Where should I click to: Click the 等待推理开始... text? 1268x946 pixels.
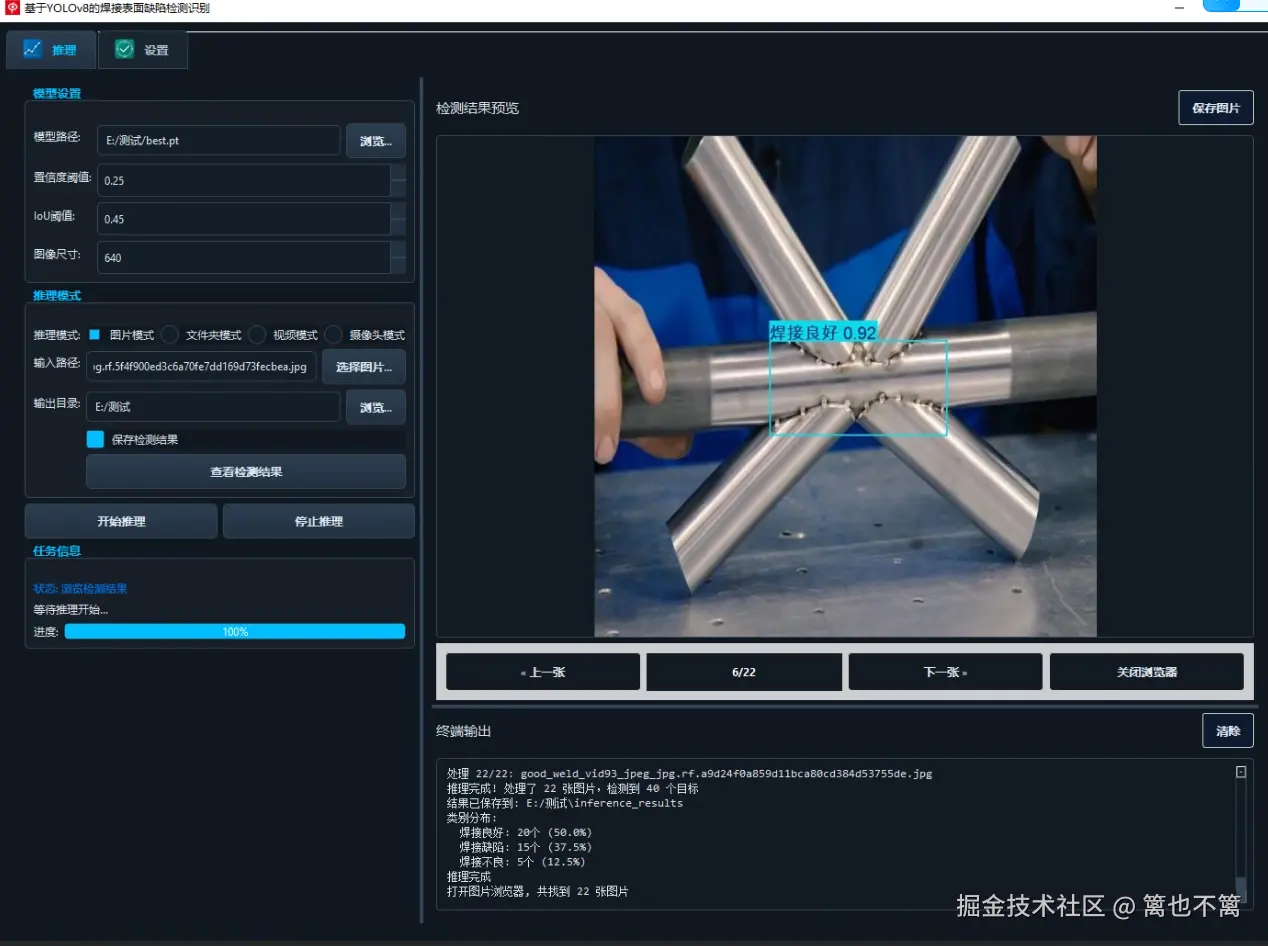click(x=71, y=610)
